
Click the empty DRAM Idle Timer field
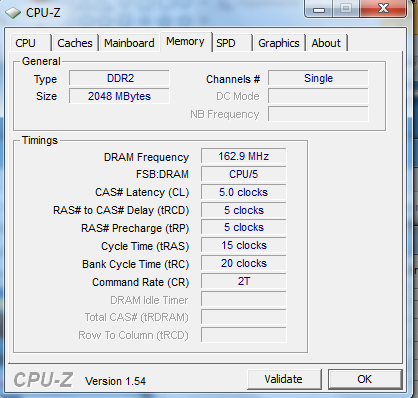coord(244,299)
